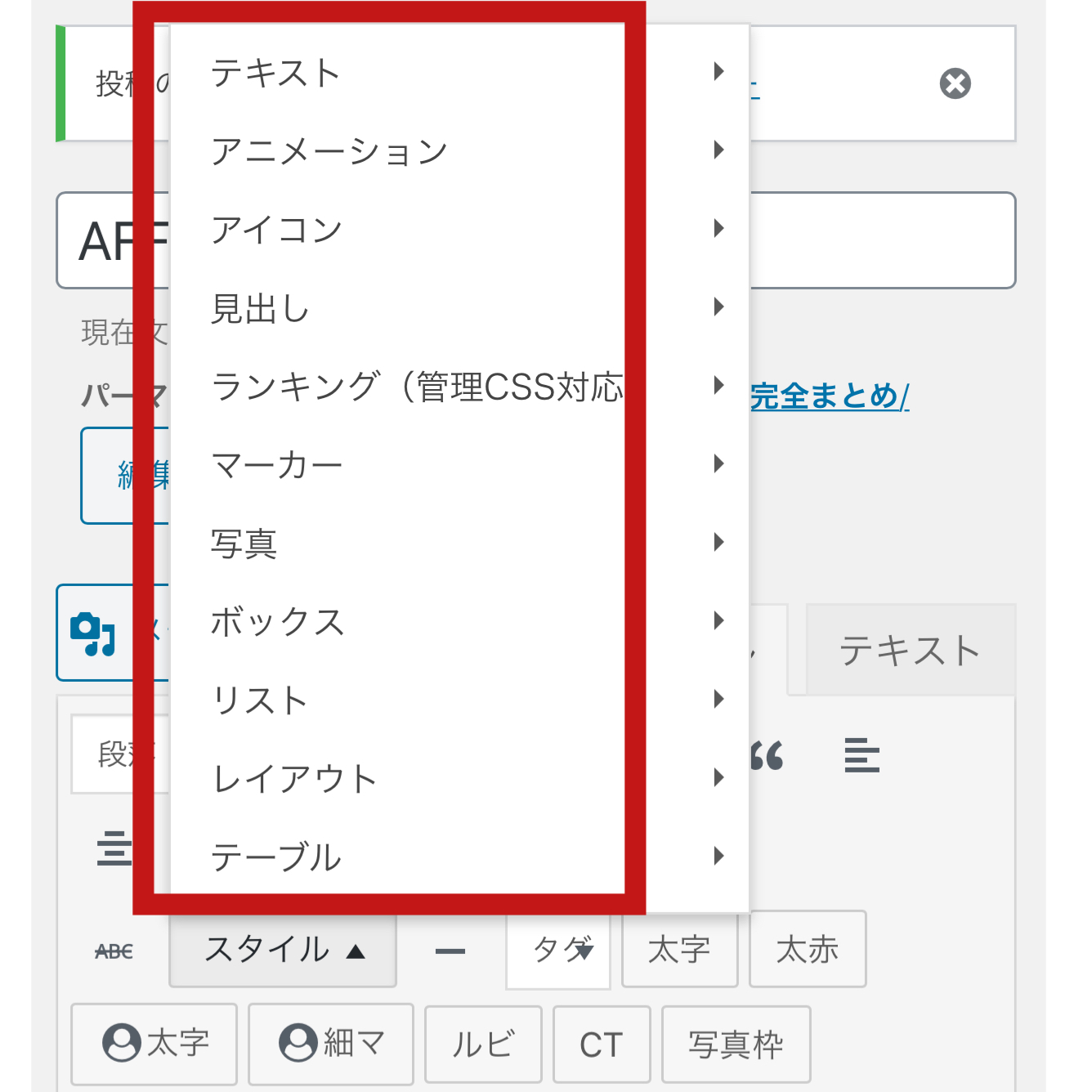This screenshot has width=1092, height=1092.
Task: Dismiss the notice with the X icon
Action: click(955, 83)
